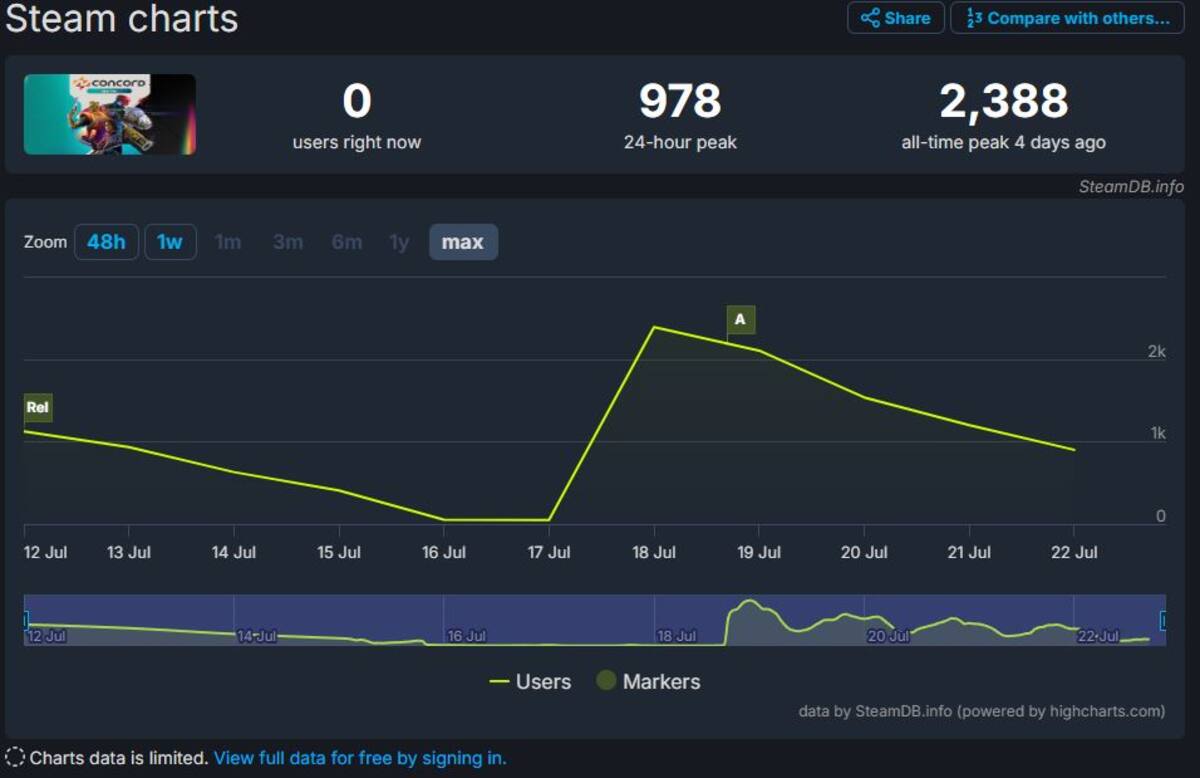The image size is (1200, 778).
Task: Click the SteamDB.info credit link
Action: [1131, 187]
